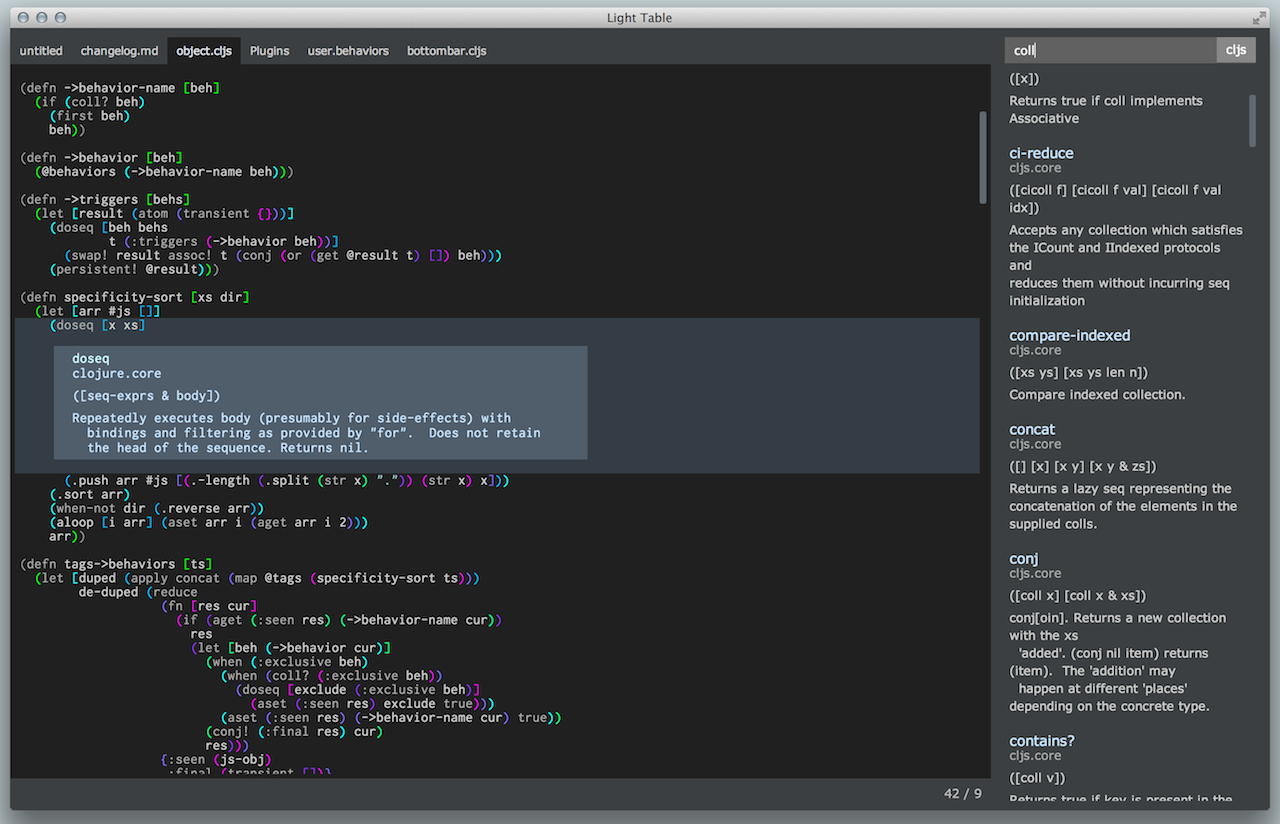The width and height of the screenshot is (1280, 824).
Task: Click the cljs language filter badge
Action: pyautogui.click(x=1236, y=48)
